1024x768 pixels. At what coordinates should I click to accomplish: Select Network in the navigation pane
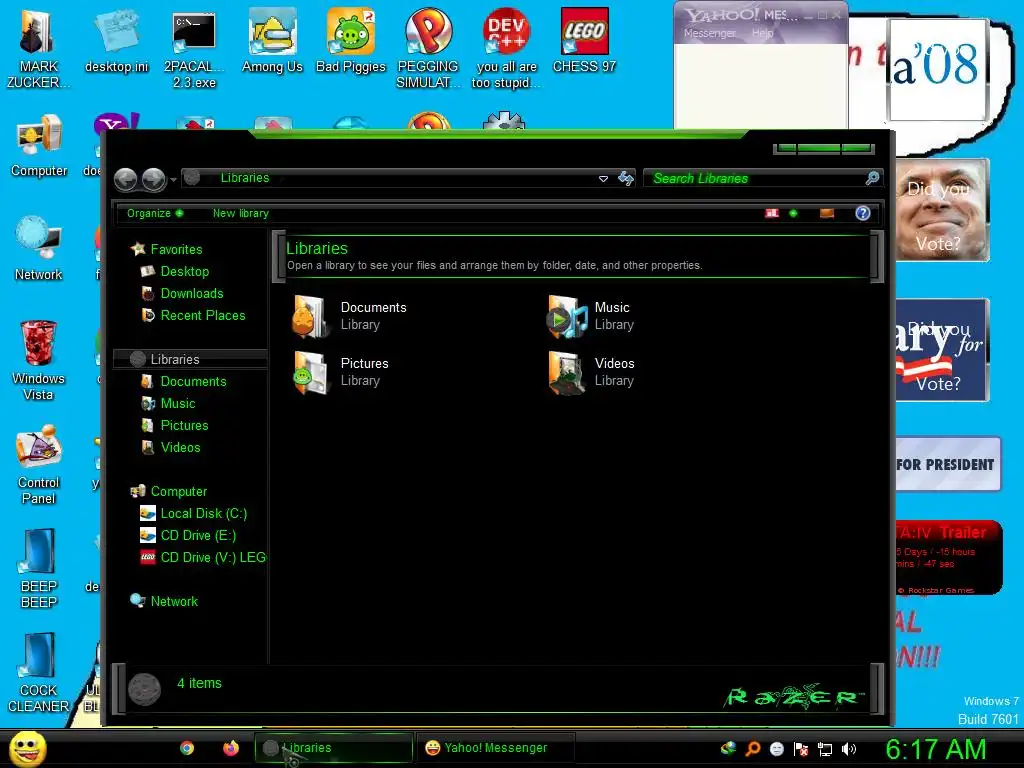pyautogui.click(x=164, y=601)
